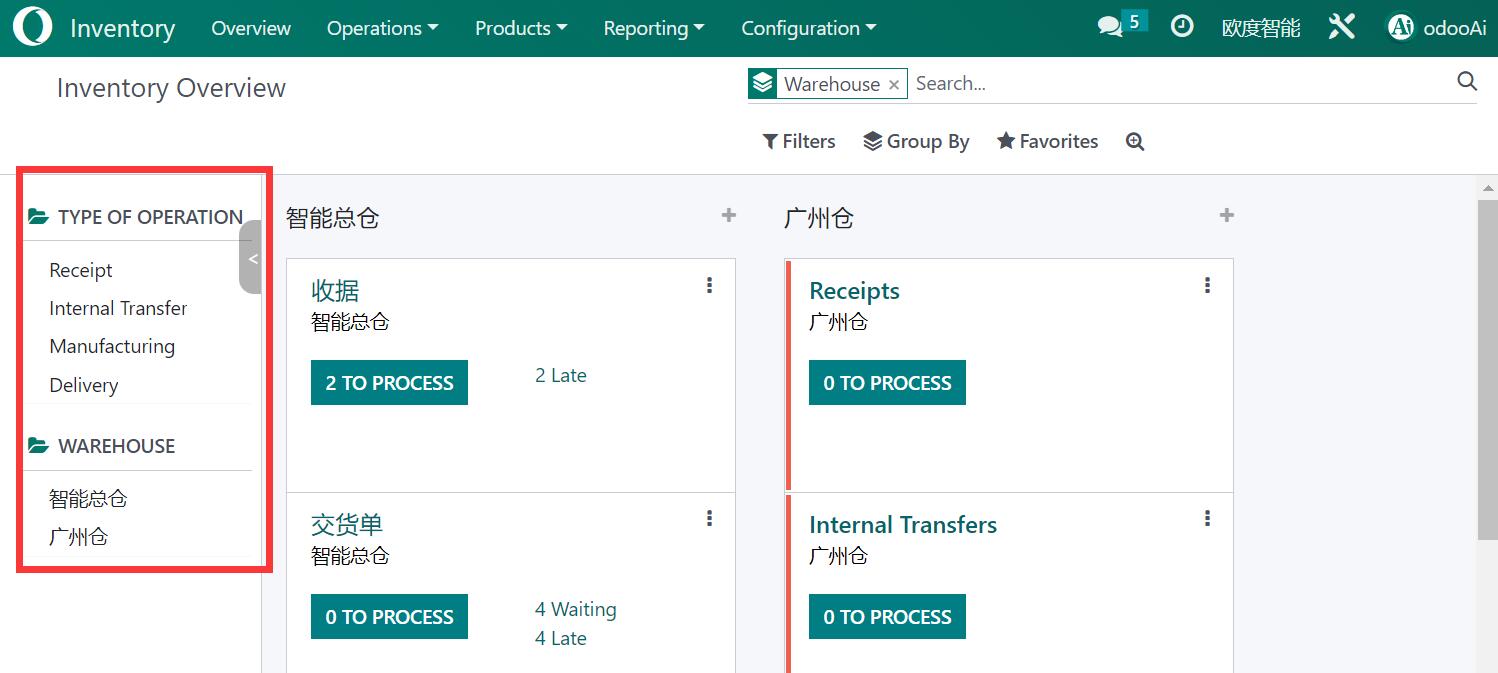The image size is (1498, 673).
Task: Open the 交货单 card title
Action: tap(347, 525)
